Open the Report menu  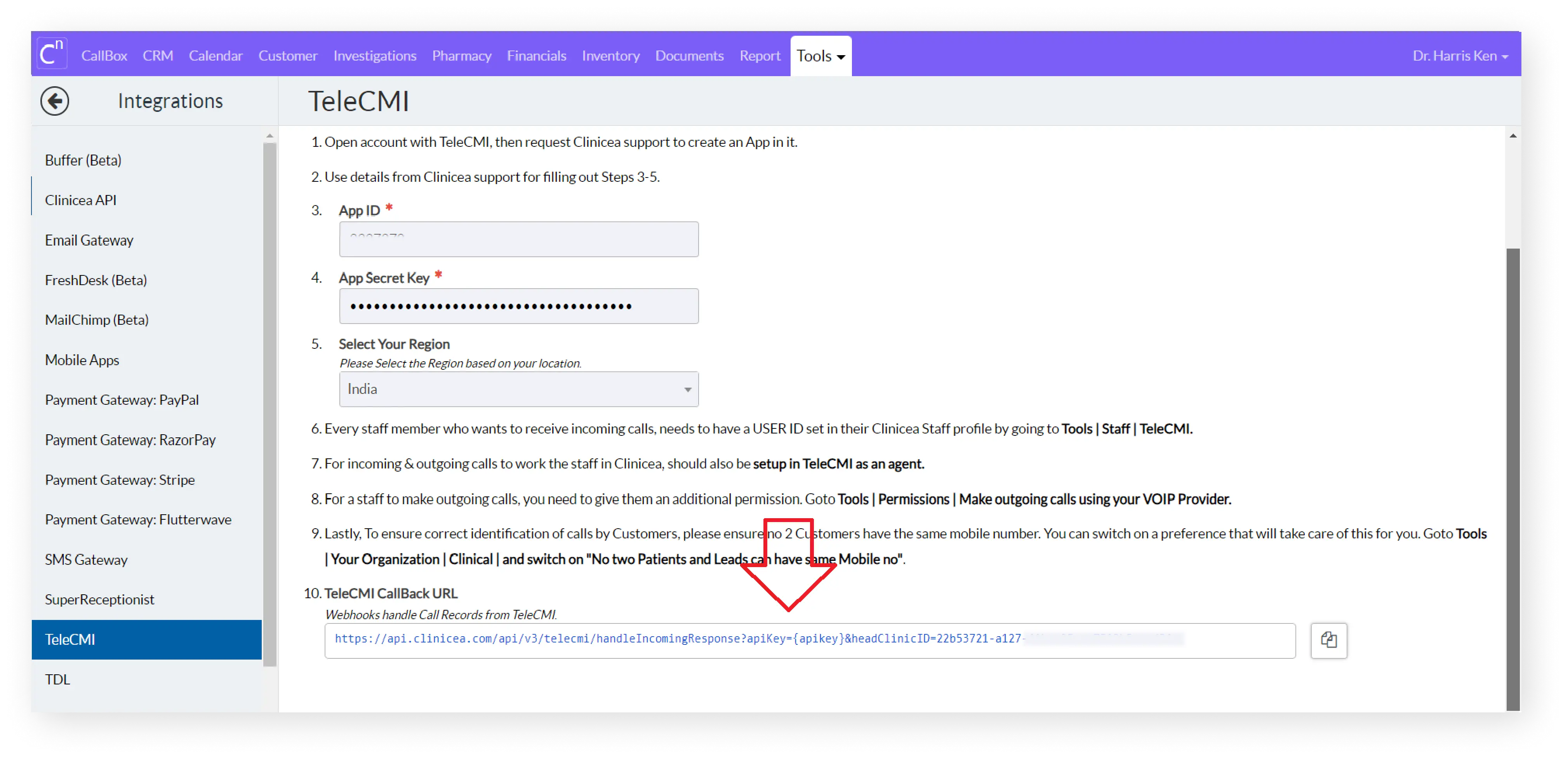[760, 56]
